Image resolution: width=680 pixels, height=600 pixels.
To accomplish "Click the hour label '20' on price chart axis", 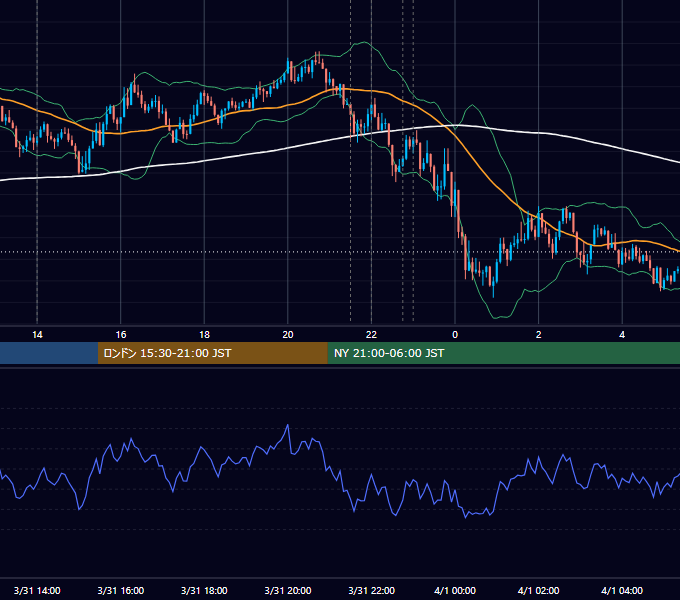I will [x=288, y=335].
